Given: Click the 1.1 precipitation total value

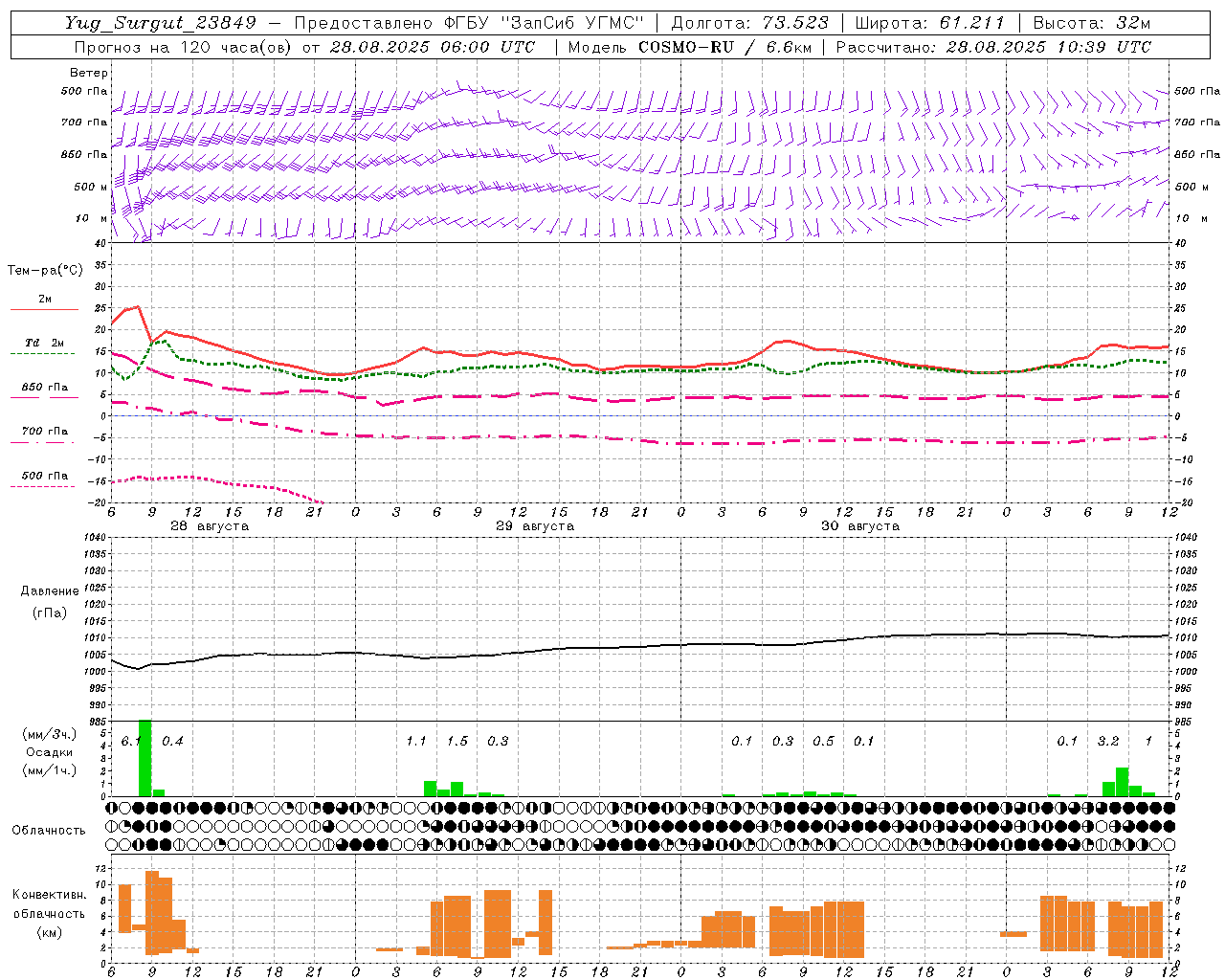Looking at the screenshot, I should pos(416,742).
